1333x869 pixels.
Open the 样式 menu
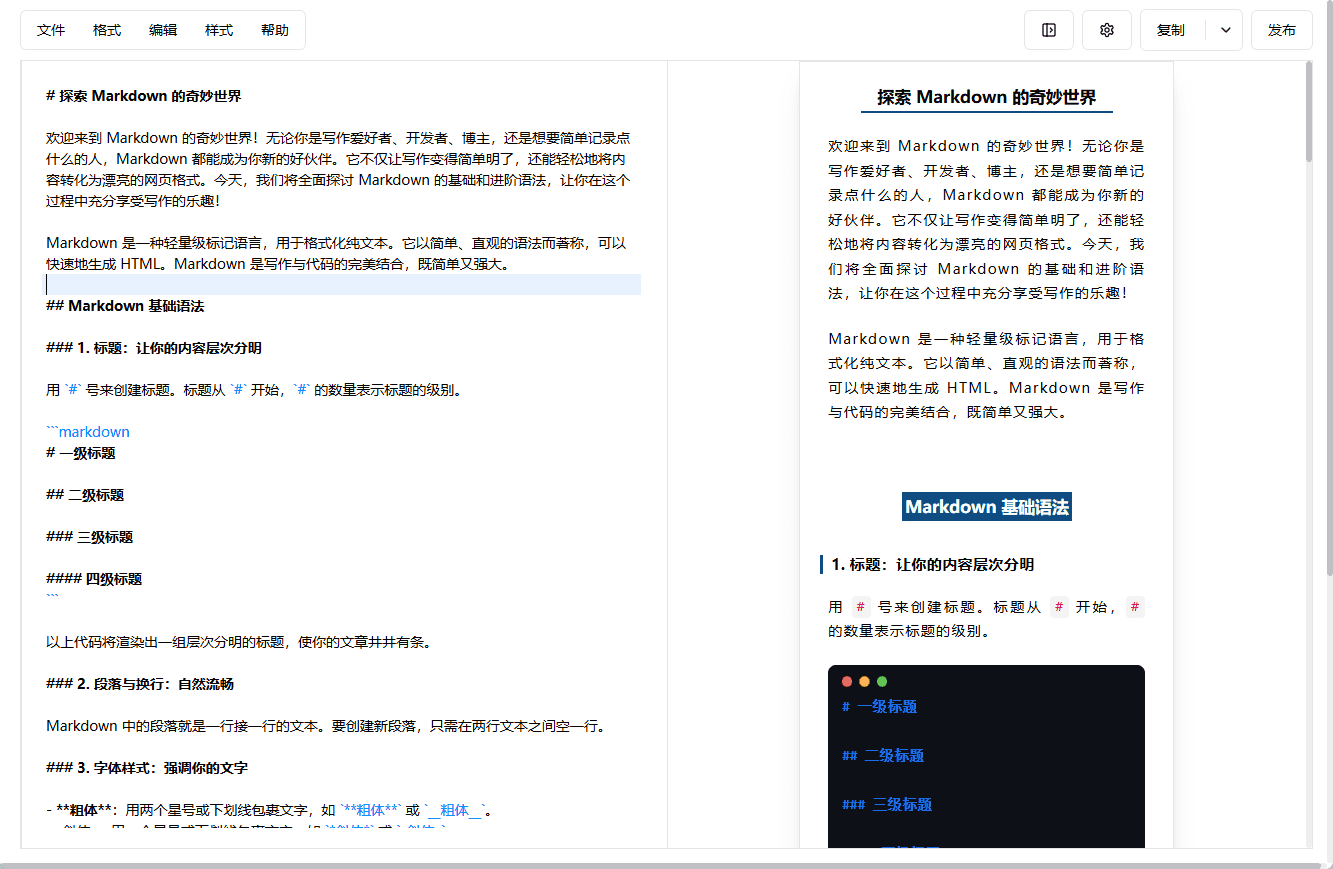coord(219,30)
